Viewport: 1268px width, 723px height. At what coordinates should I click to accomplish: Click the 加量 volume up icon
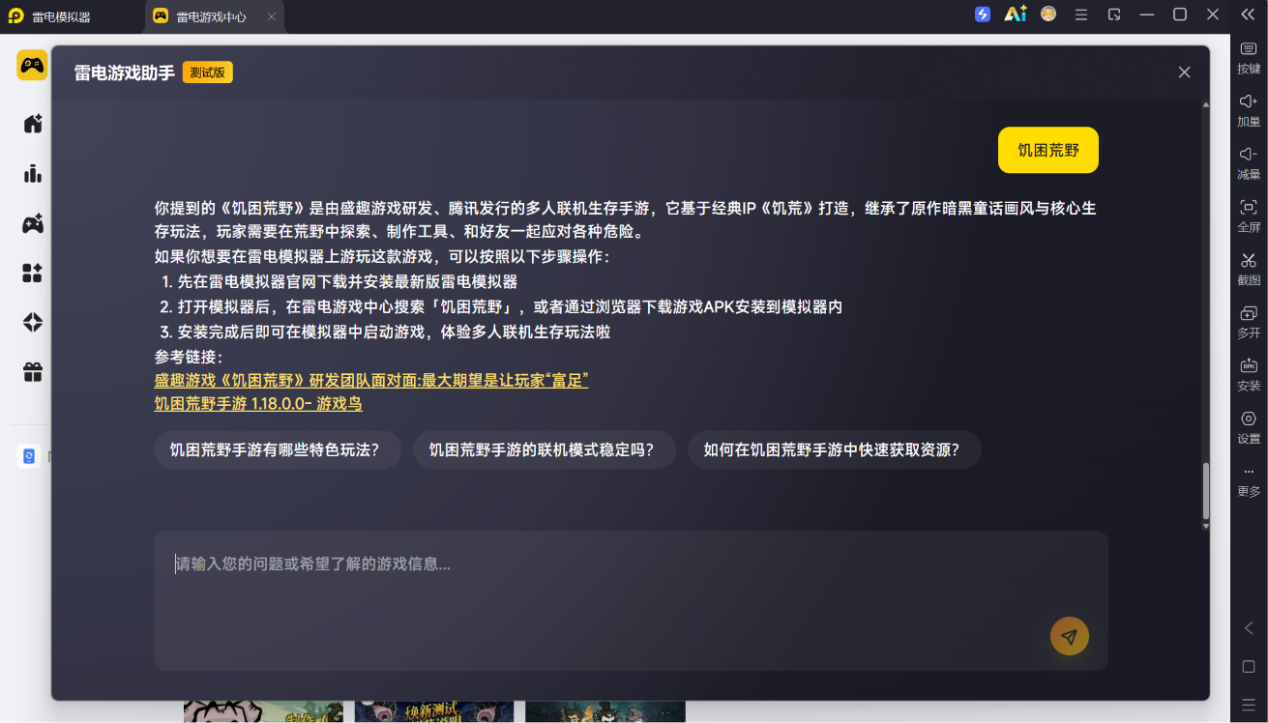click(1249, 111)
